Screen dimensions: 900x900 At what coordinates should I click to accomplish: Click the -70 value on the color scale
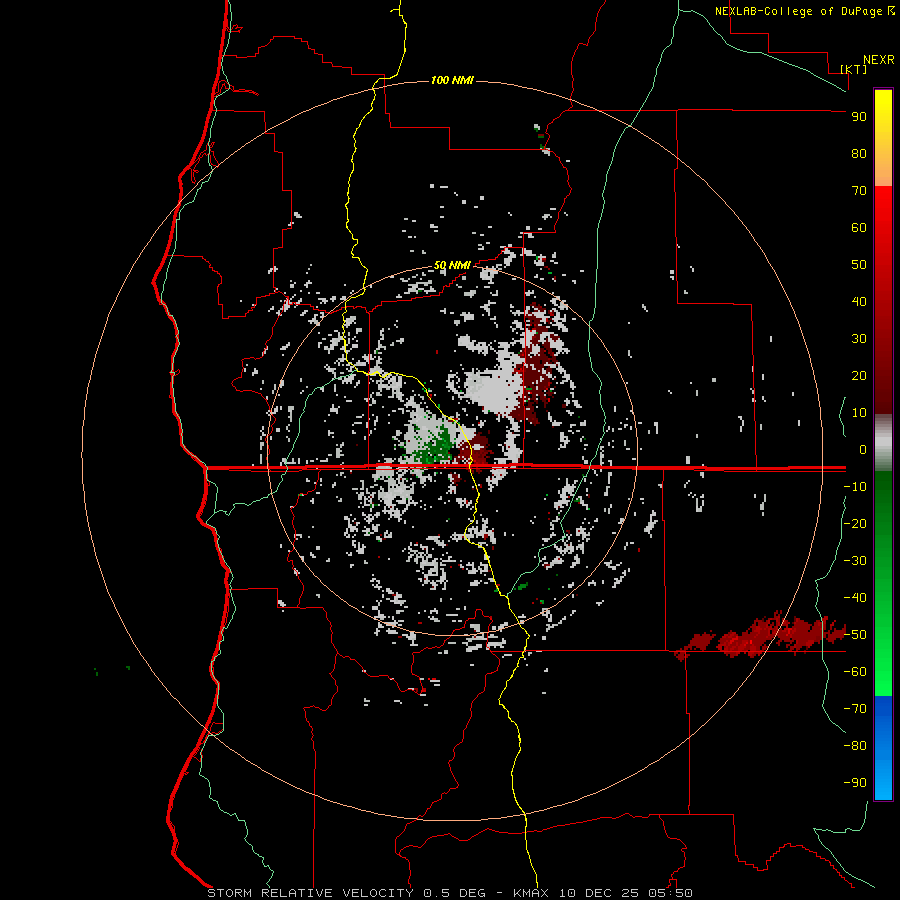point(855,709)
